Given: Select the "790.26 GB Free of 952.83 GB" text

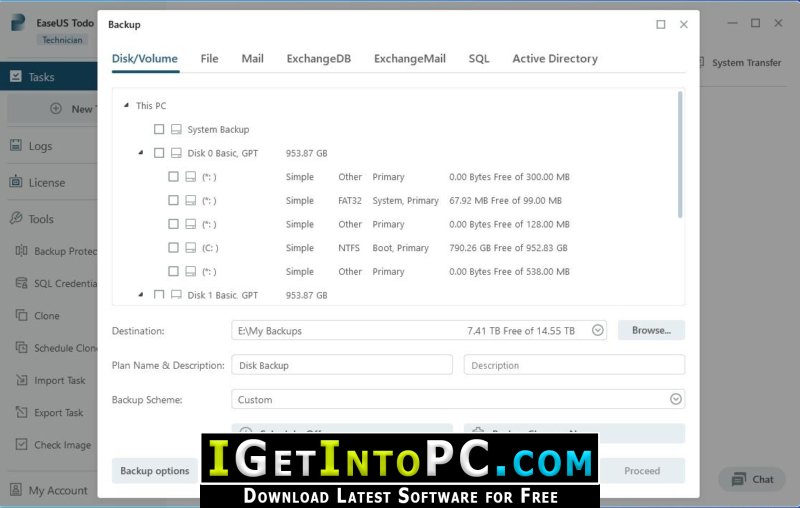Looking at the screenshot, I should 508,247.
